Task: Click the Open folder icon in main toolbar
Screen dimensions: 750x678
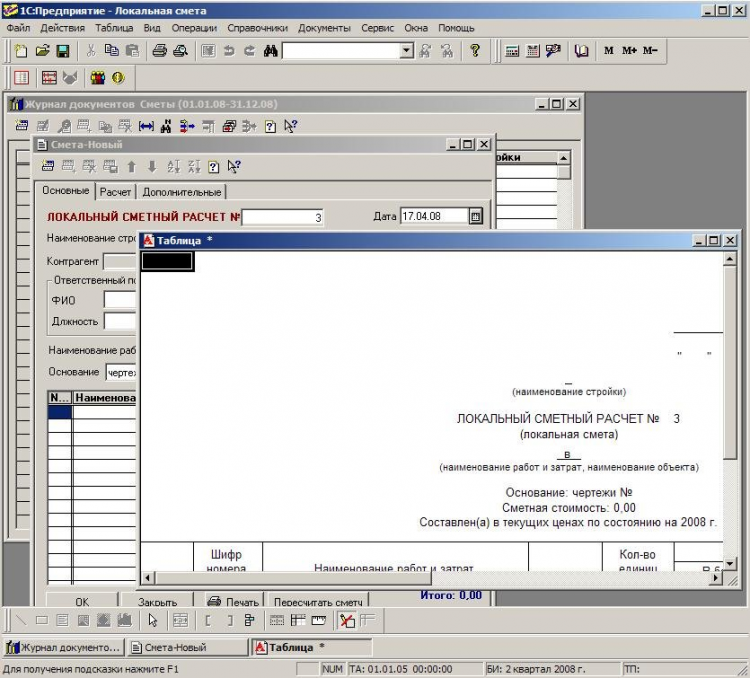Action: 42,51
